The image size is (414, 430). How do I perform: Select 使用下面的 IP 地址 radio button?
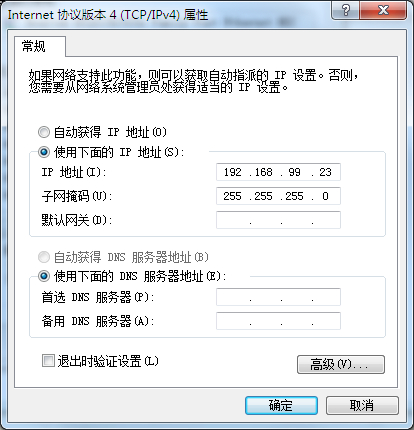44,152
